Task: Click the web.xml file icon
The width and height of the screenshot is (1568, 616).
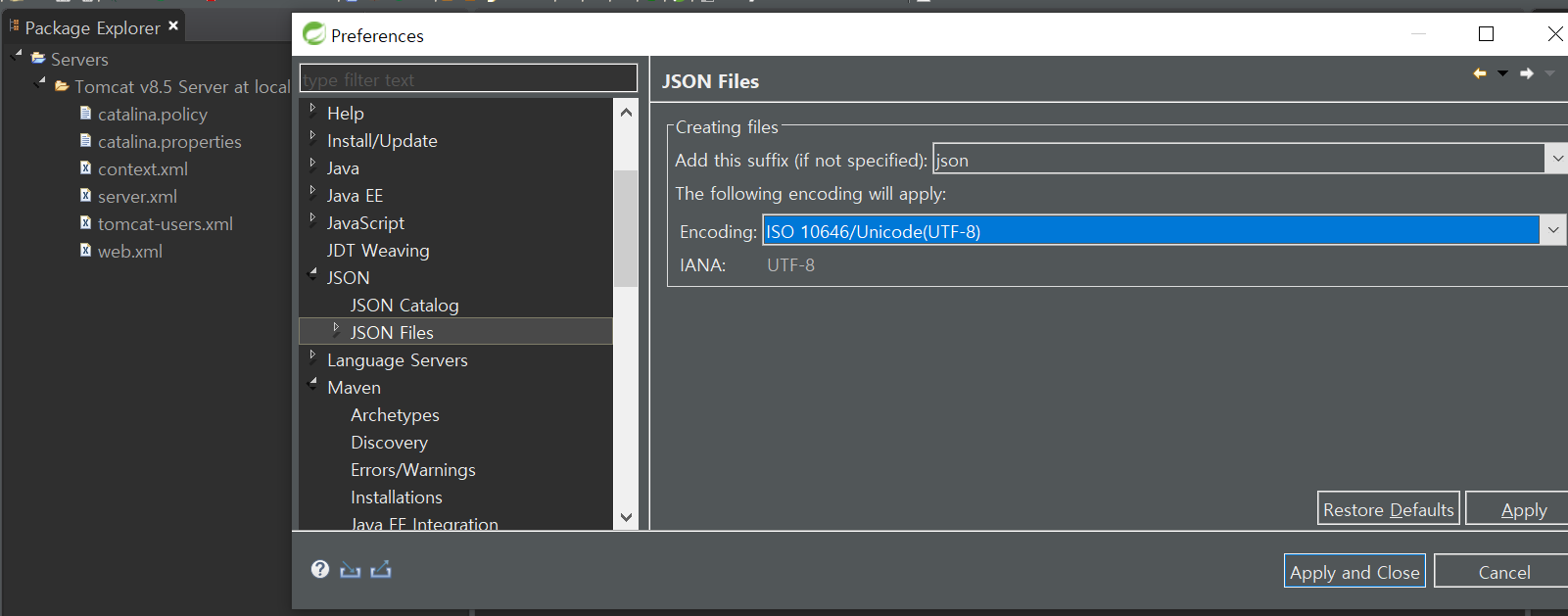Action: 86,251
